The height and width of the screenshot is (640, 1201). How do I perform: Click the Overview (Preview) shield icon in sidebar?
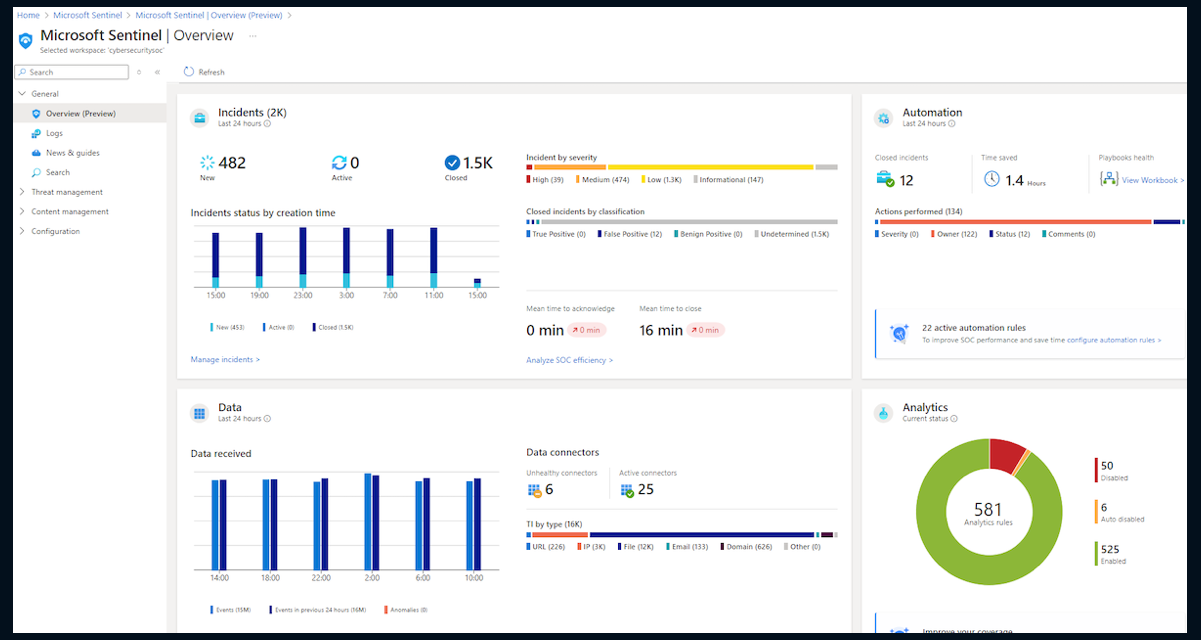click(36, 114)
